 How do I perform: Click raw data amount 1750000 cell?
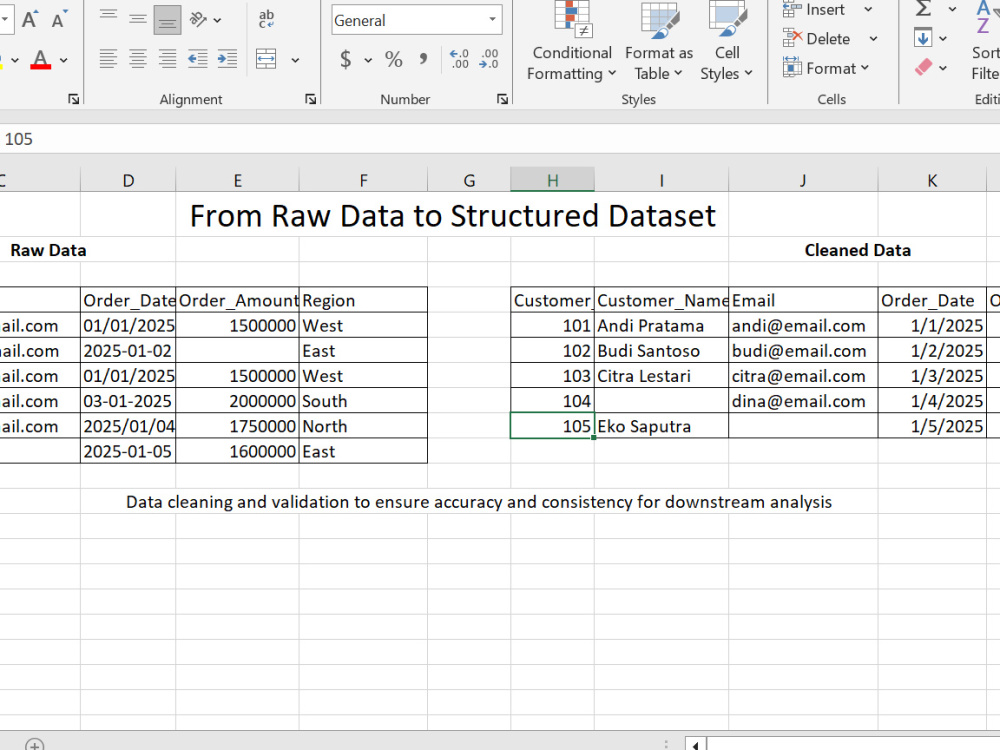(237, 426)
